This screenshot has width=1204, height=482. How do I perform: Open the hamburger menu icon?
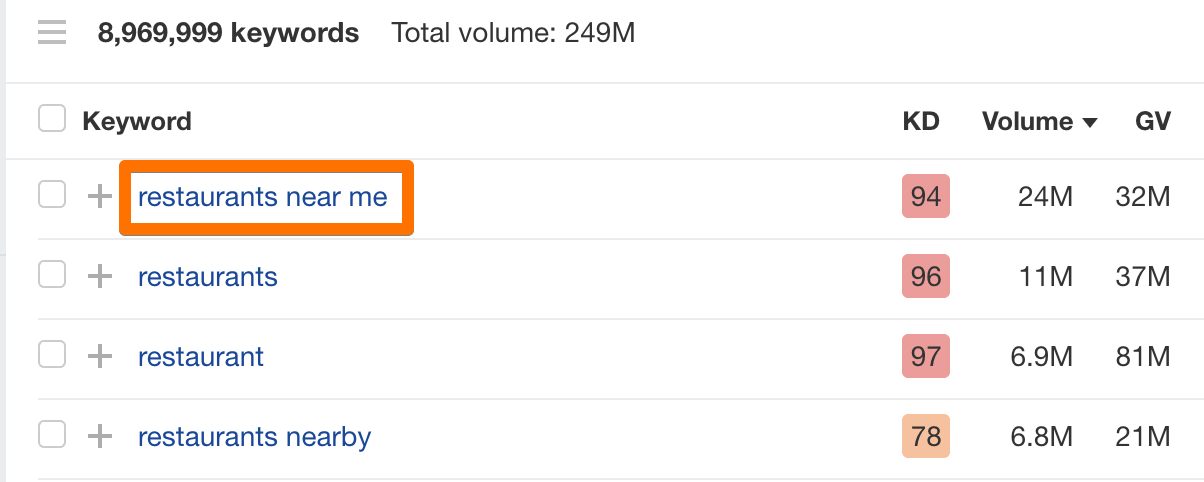pos(52,34)
